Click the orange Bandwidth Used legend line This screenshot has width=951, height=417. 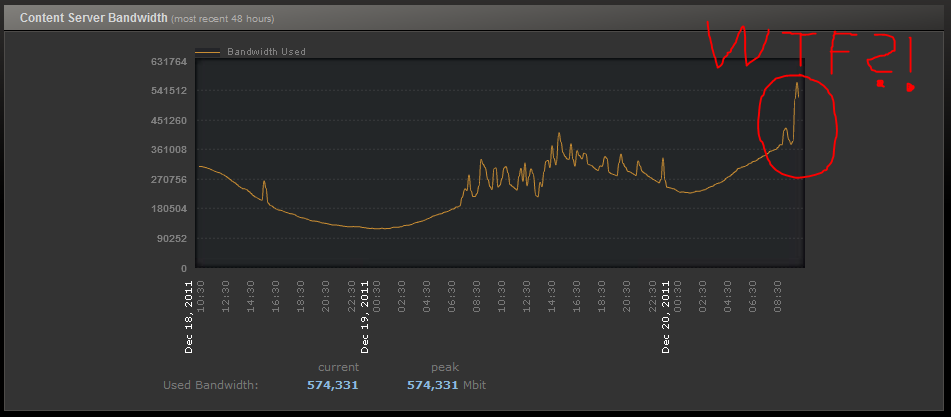click(x=208, y=51)
